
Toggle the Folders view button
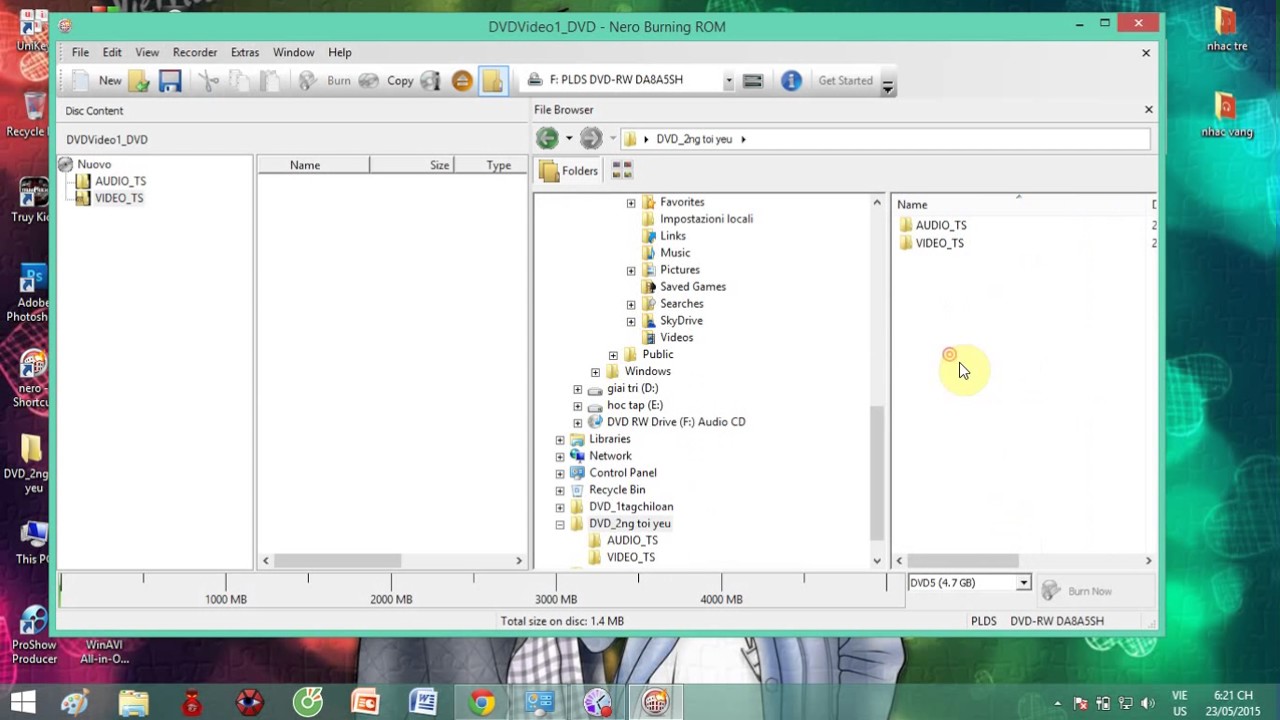[x=569, y=171]
